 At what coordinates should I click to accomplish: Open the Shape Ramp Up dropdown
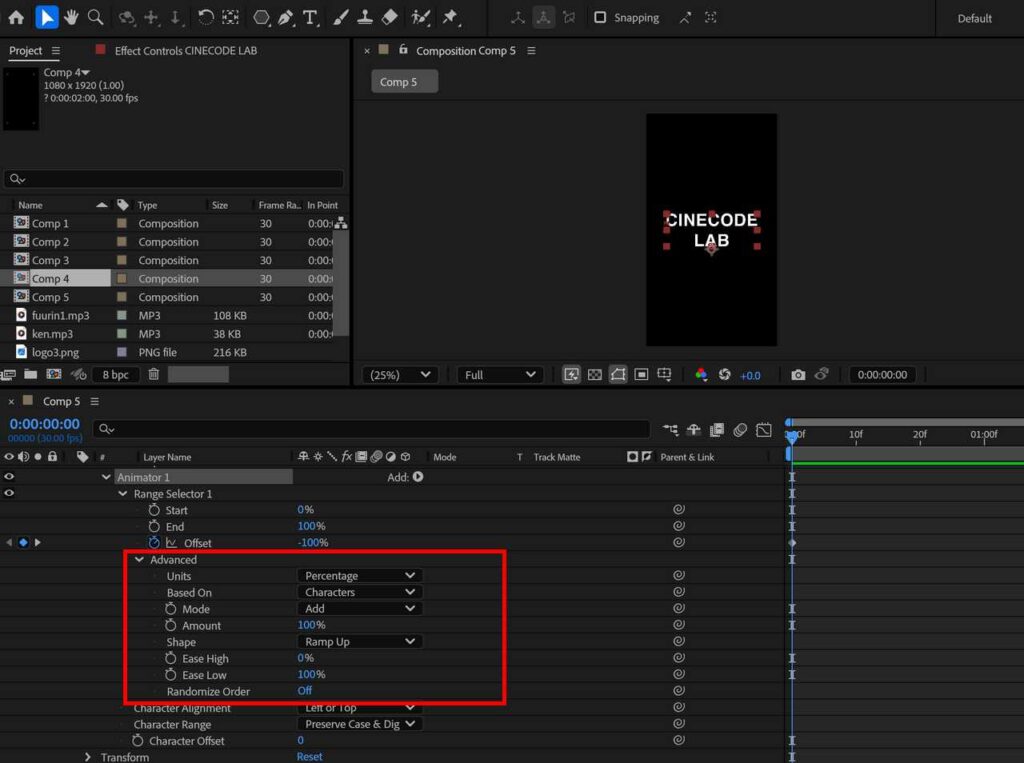click(x=360, y=641)
